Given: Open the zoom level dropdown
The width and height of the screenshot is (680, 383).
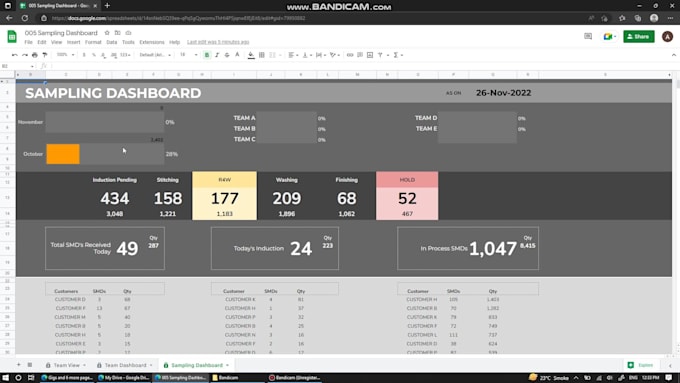Looking at the screenshot, I should point(65,55).
